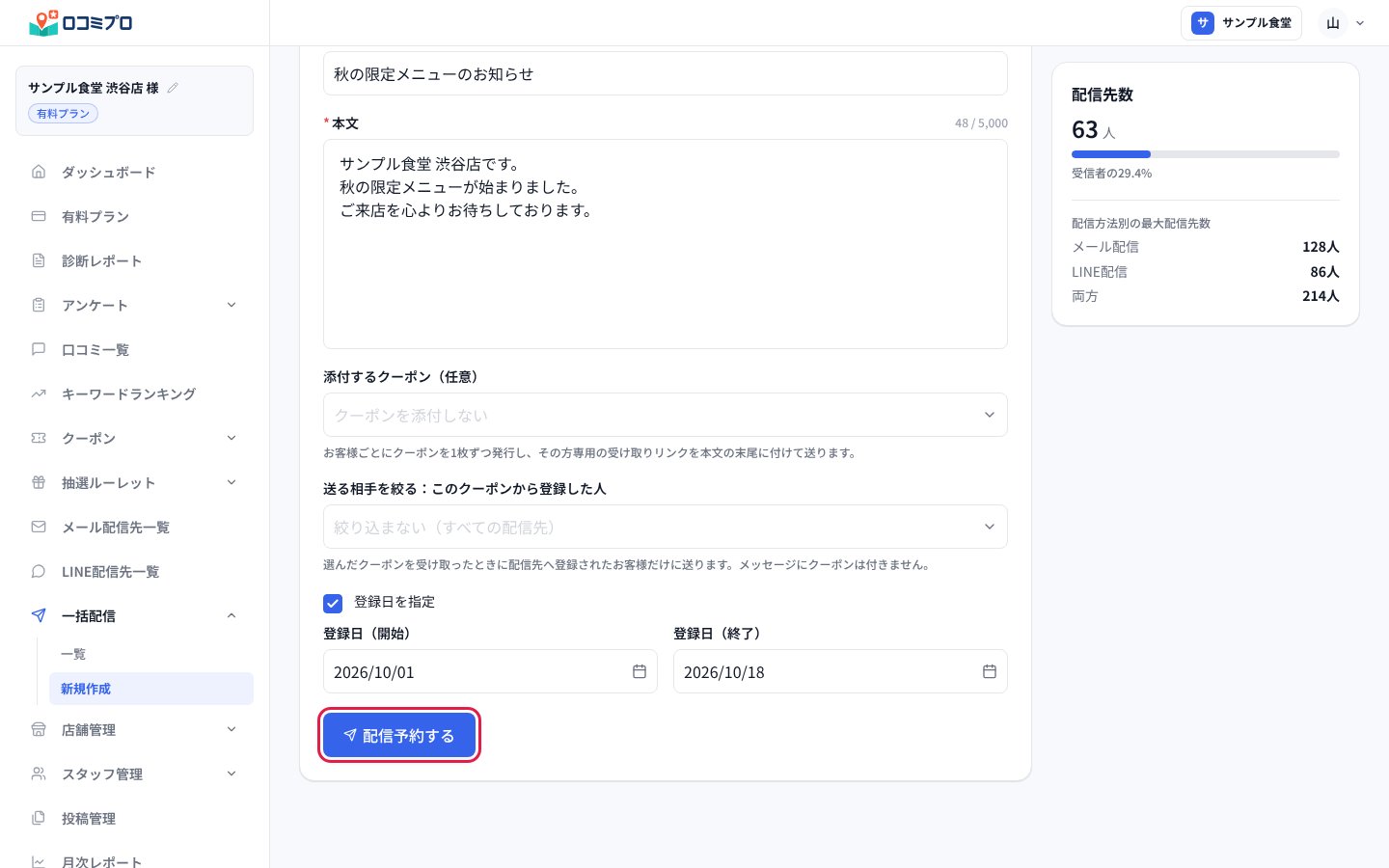Click the 投稿管理 copy icon
Screen dimensions: 1389x868
pyautogui.click(x=39, y=818)
